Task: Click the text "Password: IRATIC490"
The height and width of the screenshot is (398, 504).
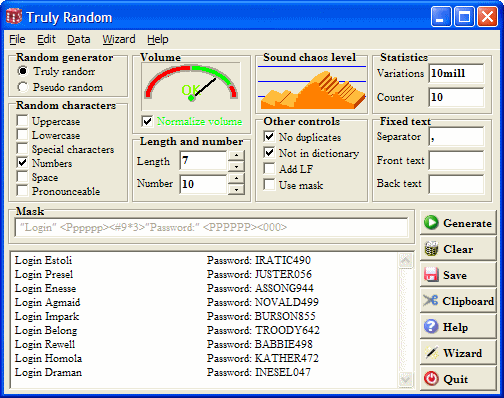Action: (259, 260)
